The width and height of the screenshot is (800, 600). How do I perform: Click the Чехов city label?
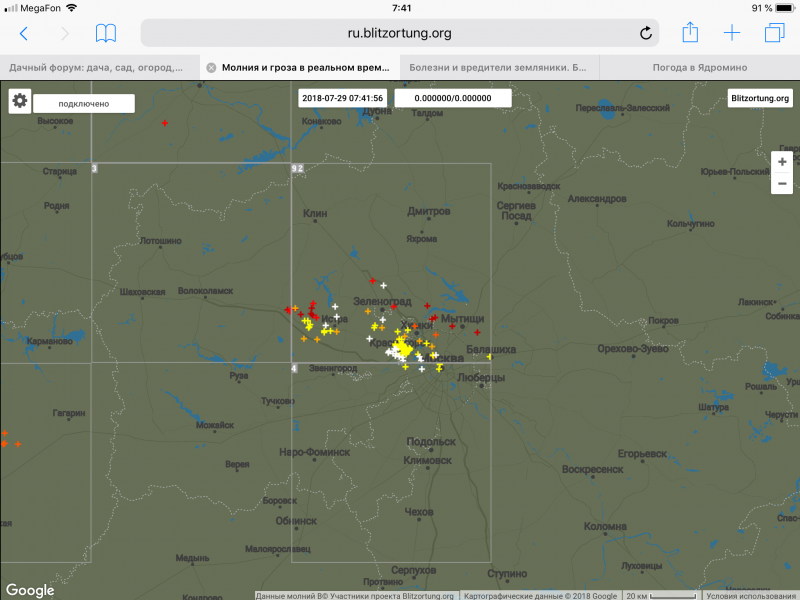click(419, 512)
